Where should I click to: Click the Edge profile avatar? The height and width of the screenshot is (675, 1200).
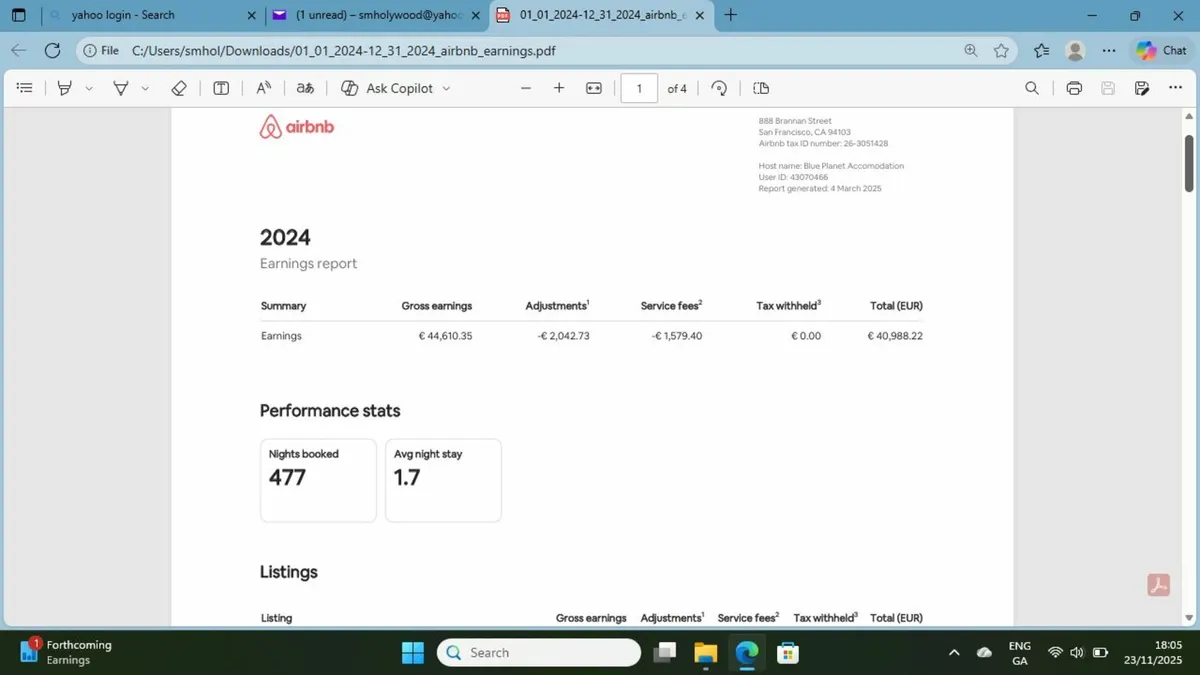[x=1075, y=50]
